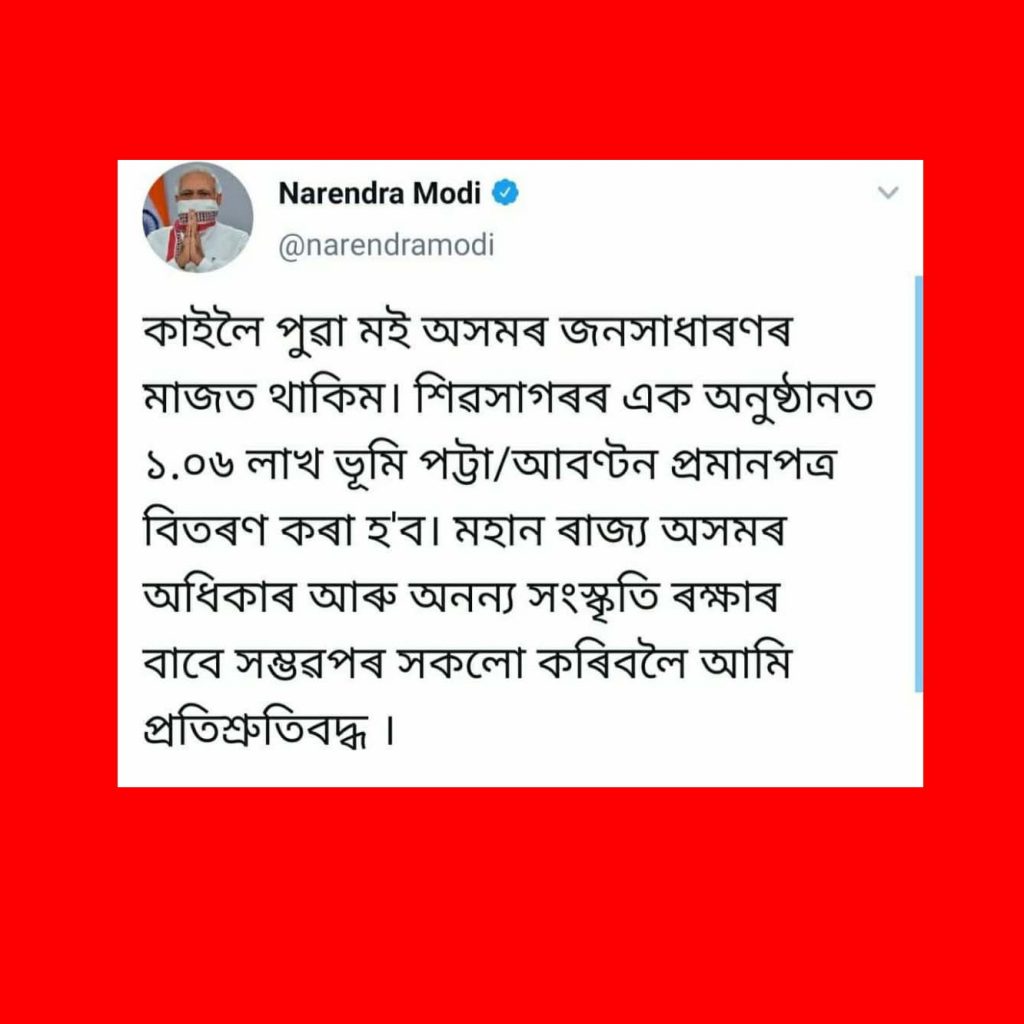Click the word ভূমি in the third line
Image resolution: width=1024 pixels, height=1024 pixels.
coord(370,465)
